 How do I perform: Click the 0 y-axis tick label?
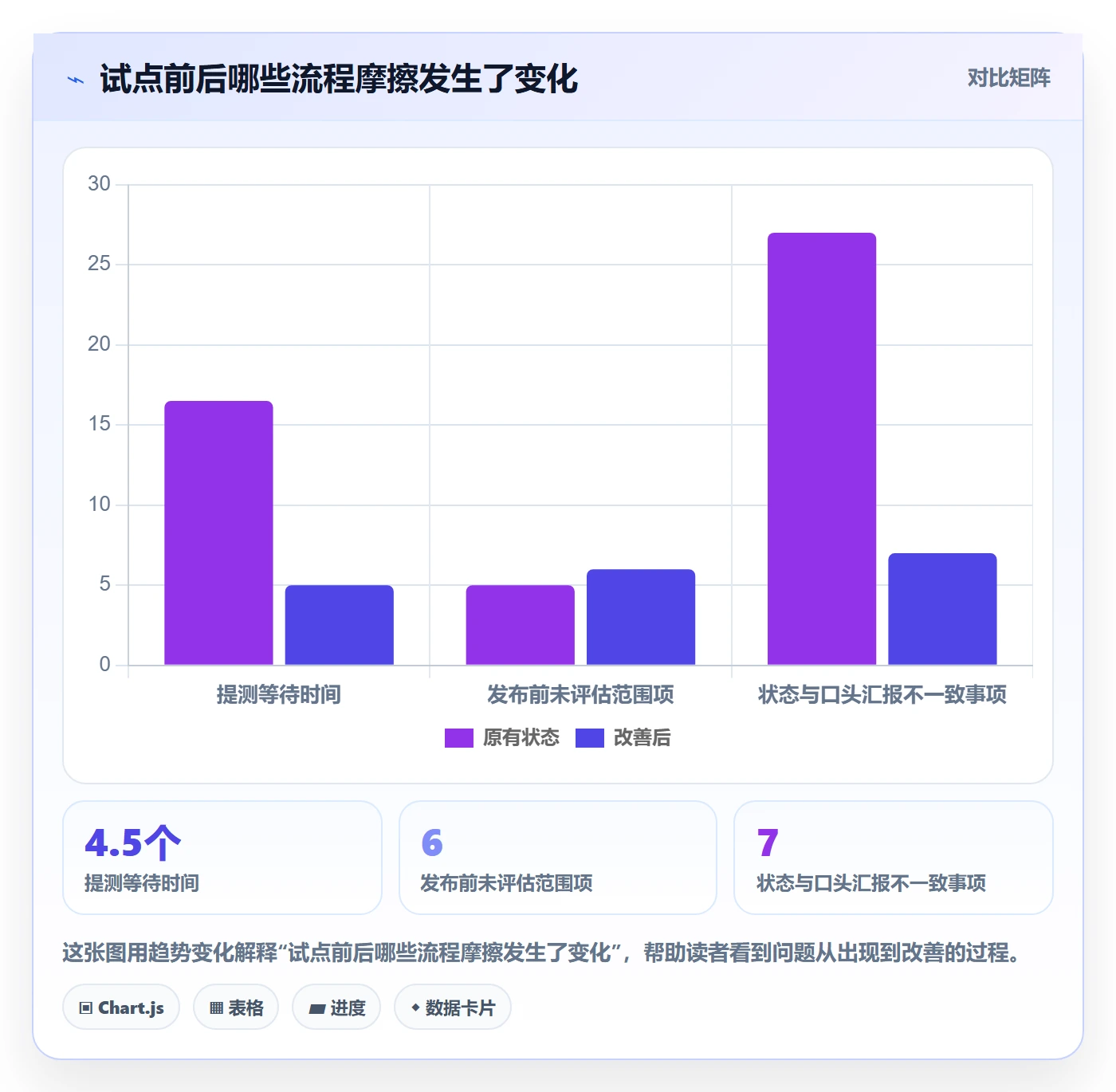coord(104,665)
